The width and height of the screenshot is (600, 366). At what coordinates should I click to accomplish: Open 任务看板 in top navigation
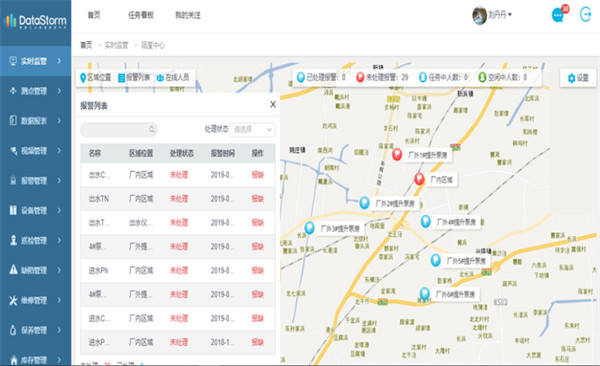(141, 15)
